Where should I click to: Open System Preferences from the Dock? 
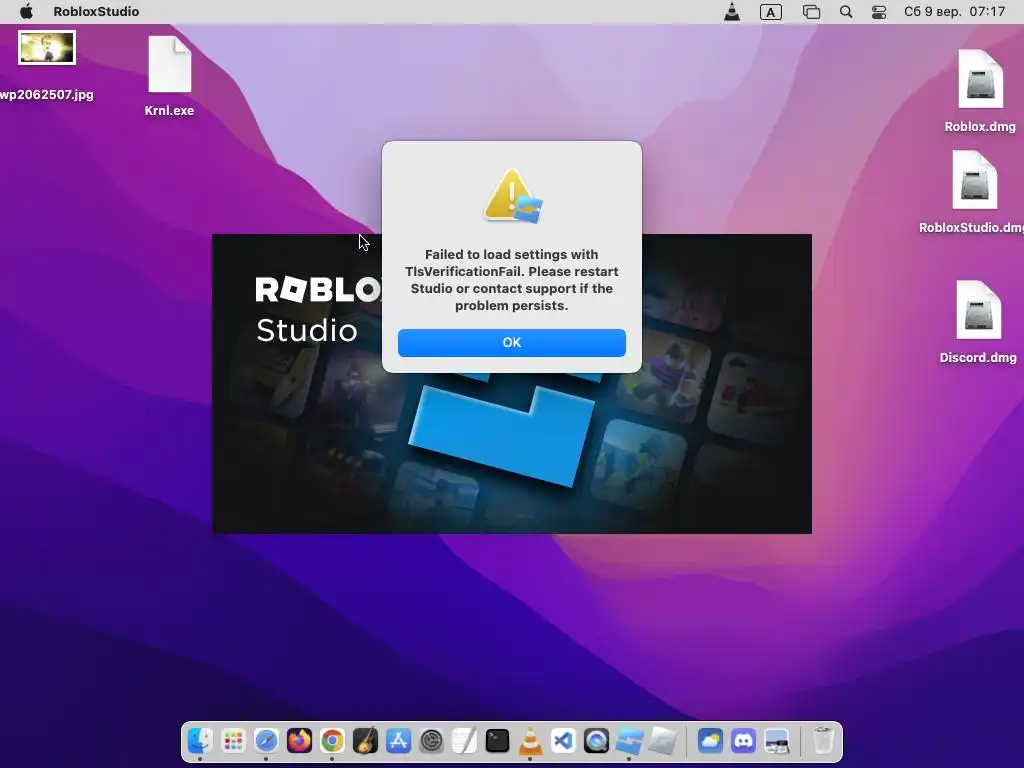coord(431,741)
